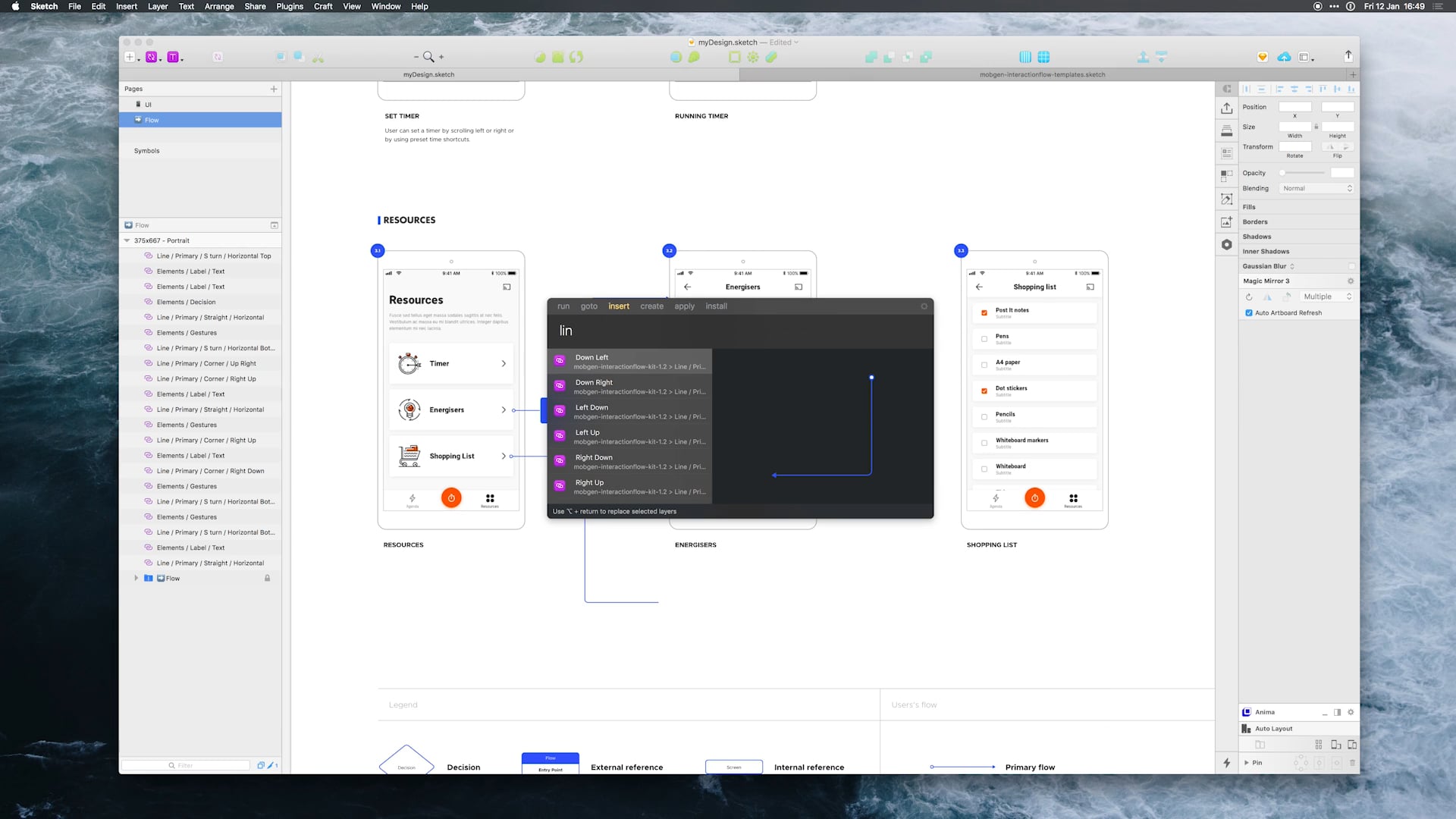Check the Pens checkbox in Shopping list
Viewport: 1456px width, 819px height.
click(984, 339)
